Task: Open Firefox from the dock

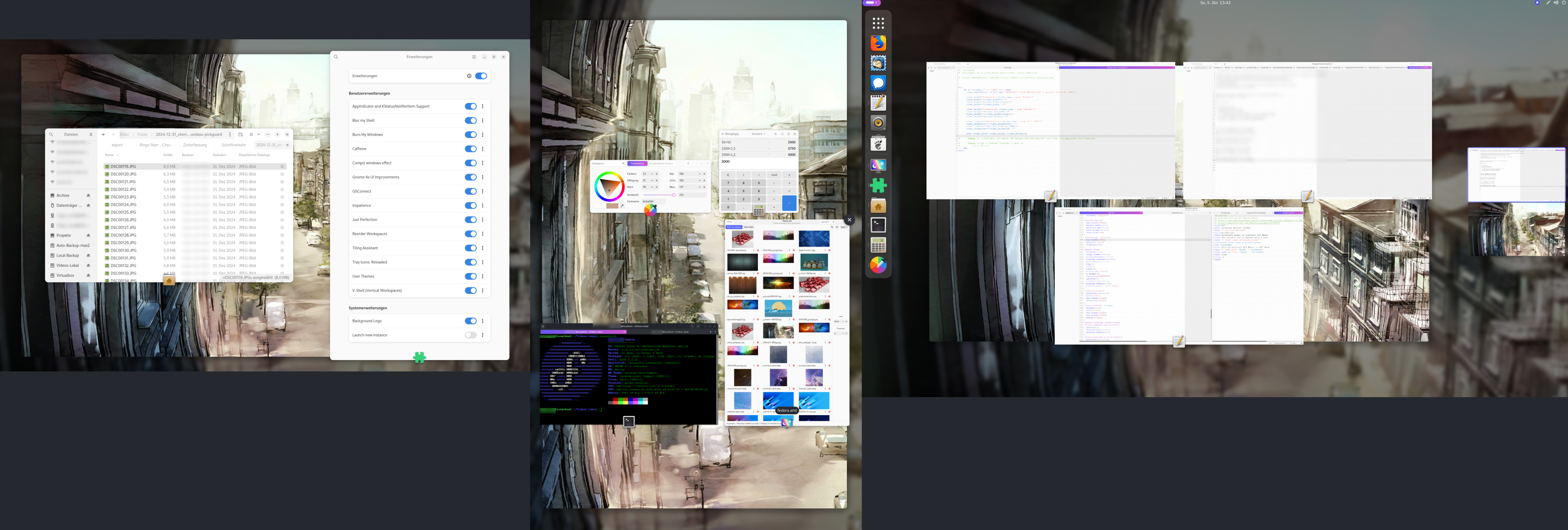Action: click(878, 43)
